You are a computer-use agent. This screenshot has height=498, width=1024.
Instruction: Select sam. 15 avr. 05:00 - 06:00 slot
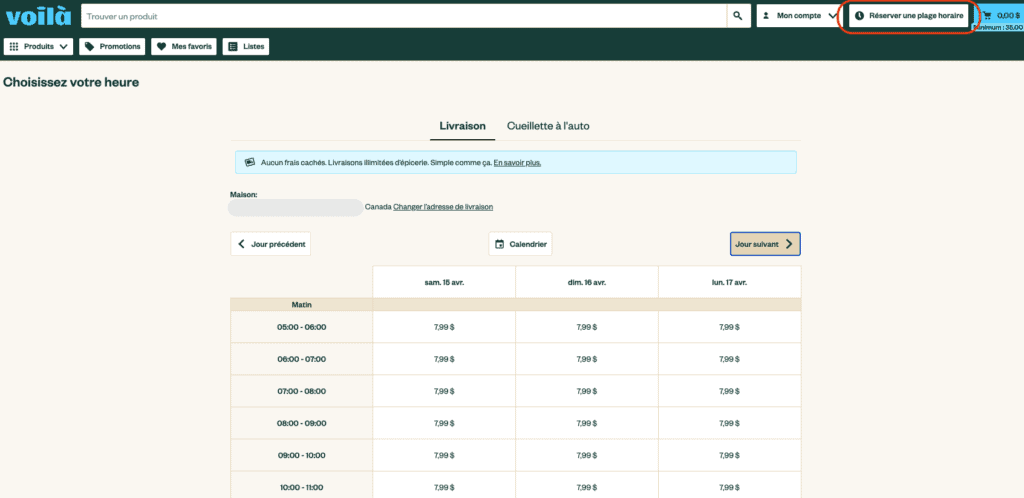pyautogui.click(x=444, y=327)
